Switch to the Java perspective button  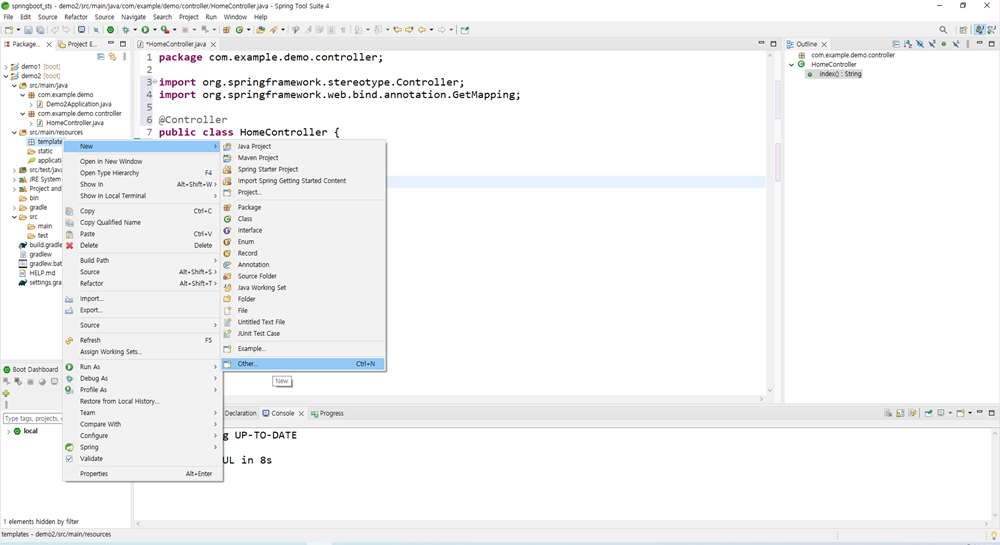[x=979, y=30]
